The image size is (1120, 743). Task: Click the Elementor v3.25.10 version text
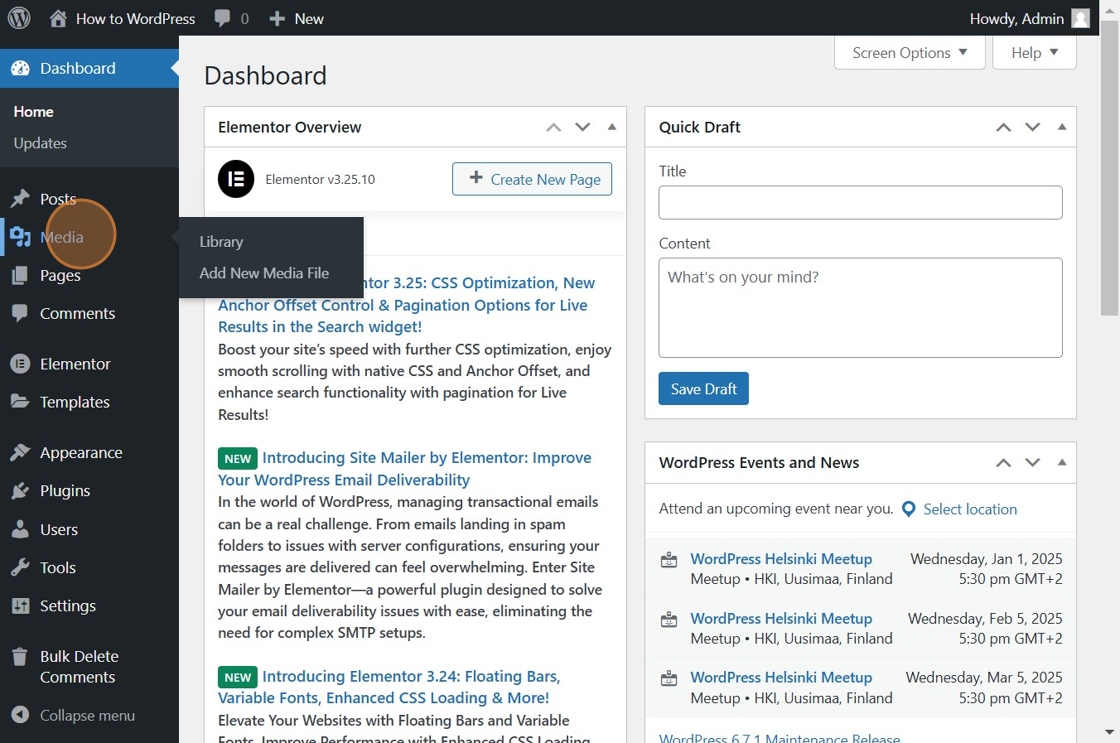pos(320,179)
